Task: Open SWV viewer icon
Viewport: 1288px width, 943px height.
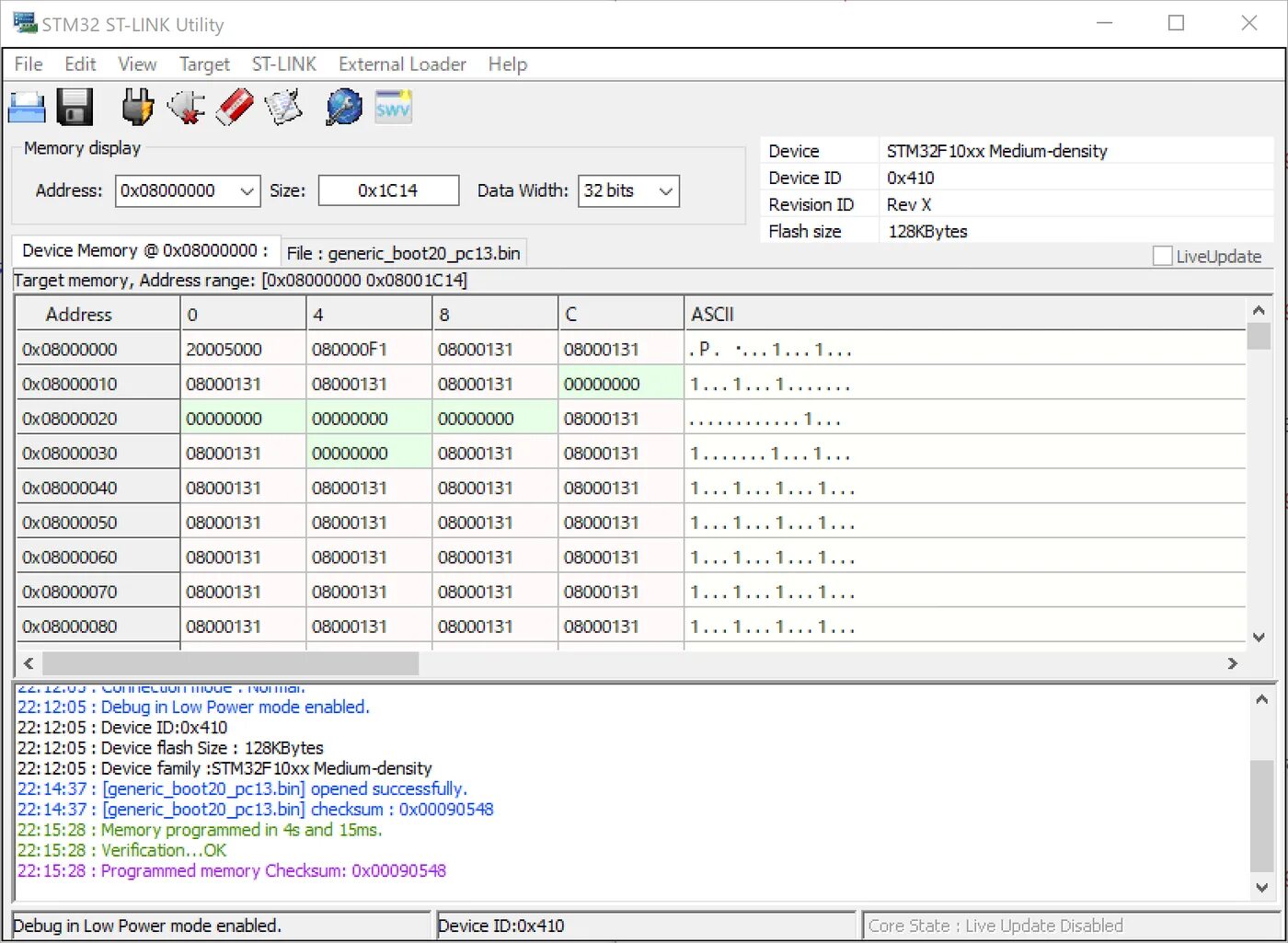Action: 393,108
